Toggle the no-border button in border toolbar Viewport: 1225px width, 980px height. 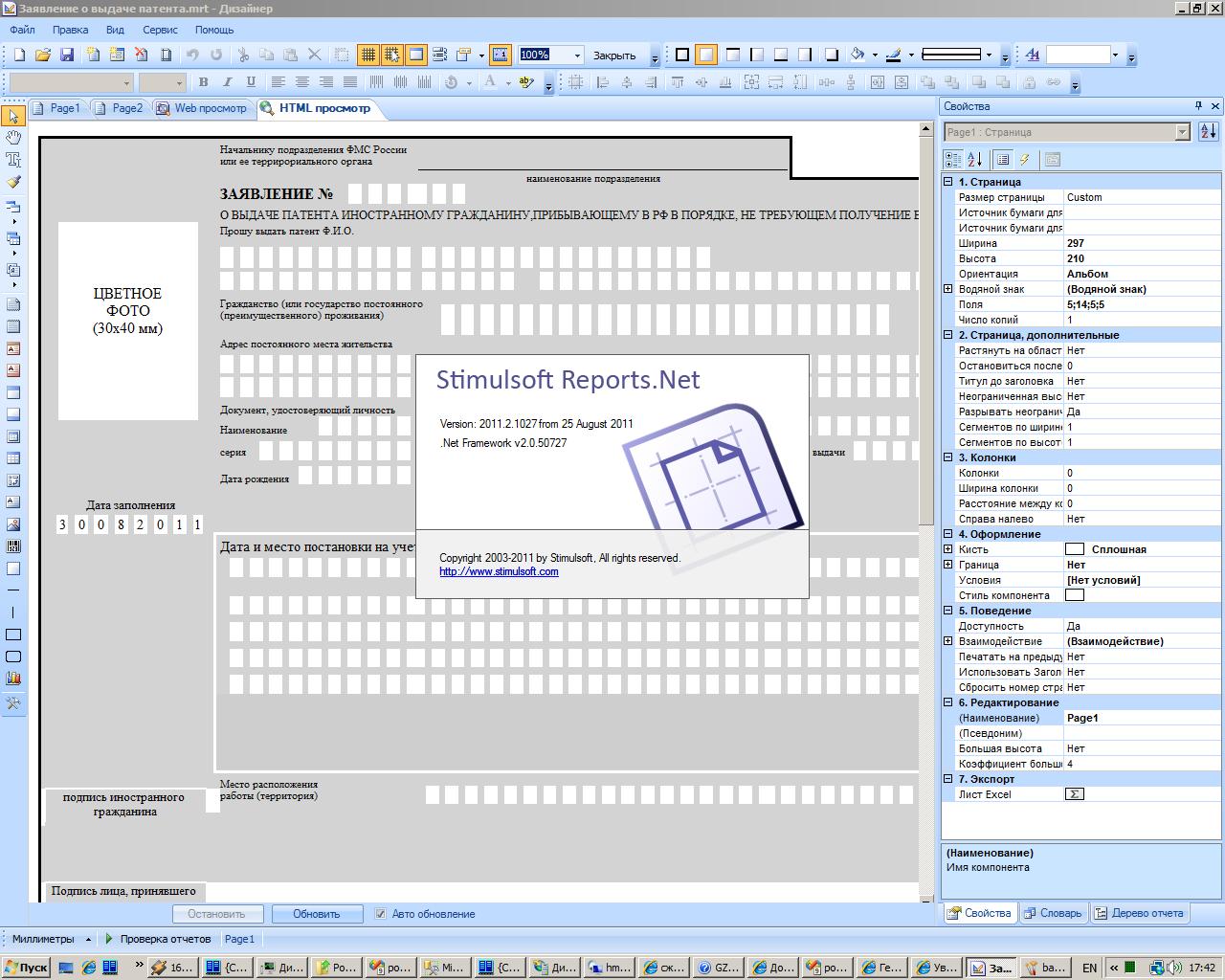coord(706,56)
